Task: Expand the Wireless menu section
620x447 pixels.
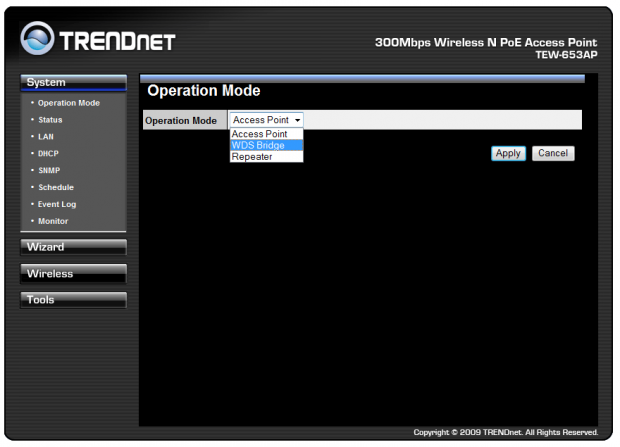Action: [x=74, y=274]
